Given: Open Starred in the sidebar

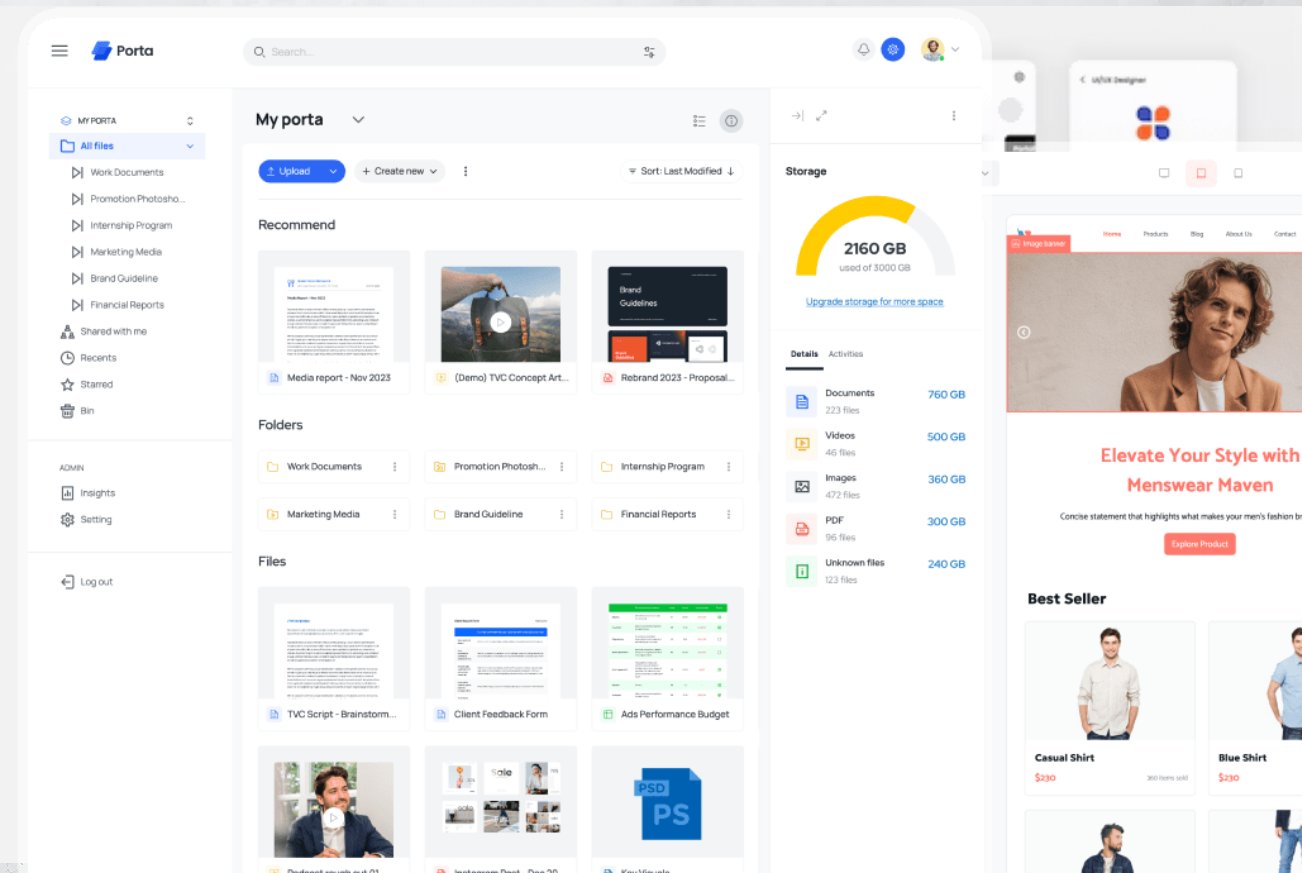Looking at the screenshot, I should 96,384.
